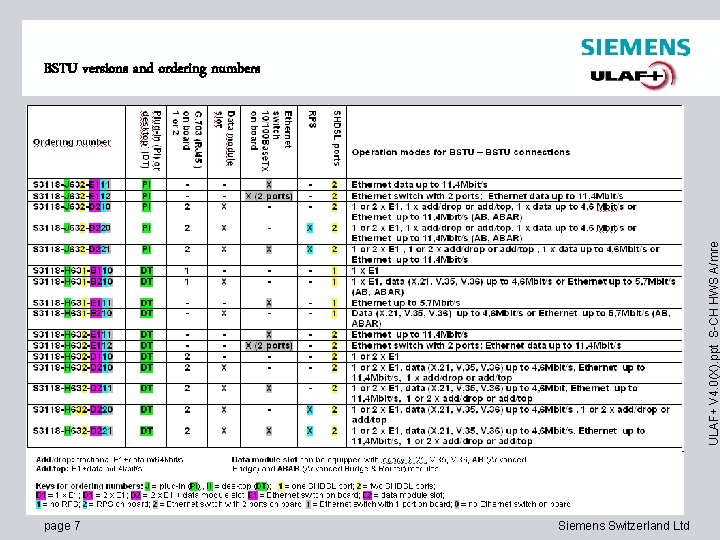Click the green PI cell in J632-E111 row
The width and height of the screenshot is (720, 540).
146,185
